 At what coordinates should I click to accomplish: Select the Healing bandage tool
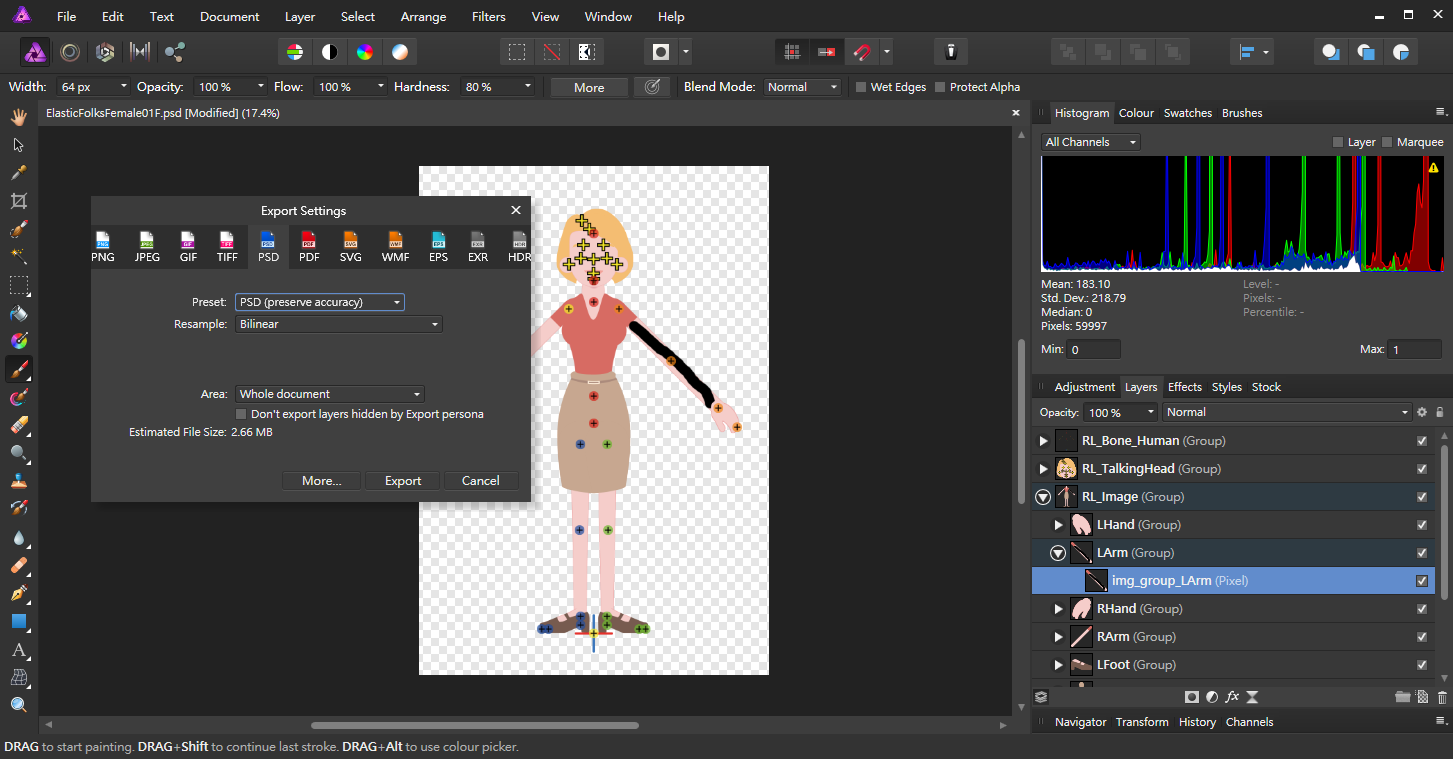[x=18, y=565]
